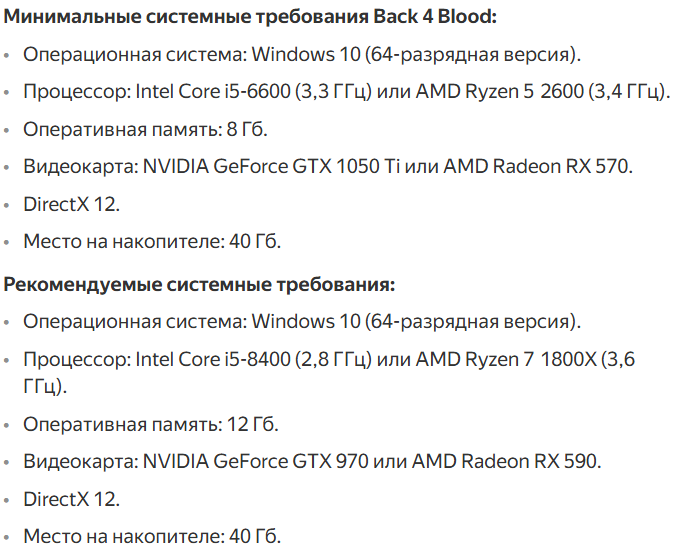Click the 'Оперативная память: 8 Гб' line

(x=145, y=129)
